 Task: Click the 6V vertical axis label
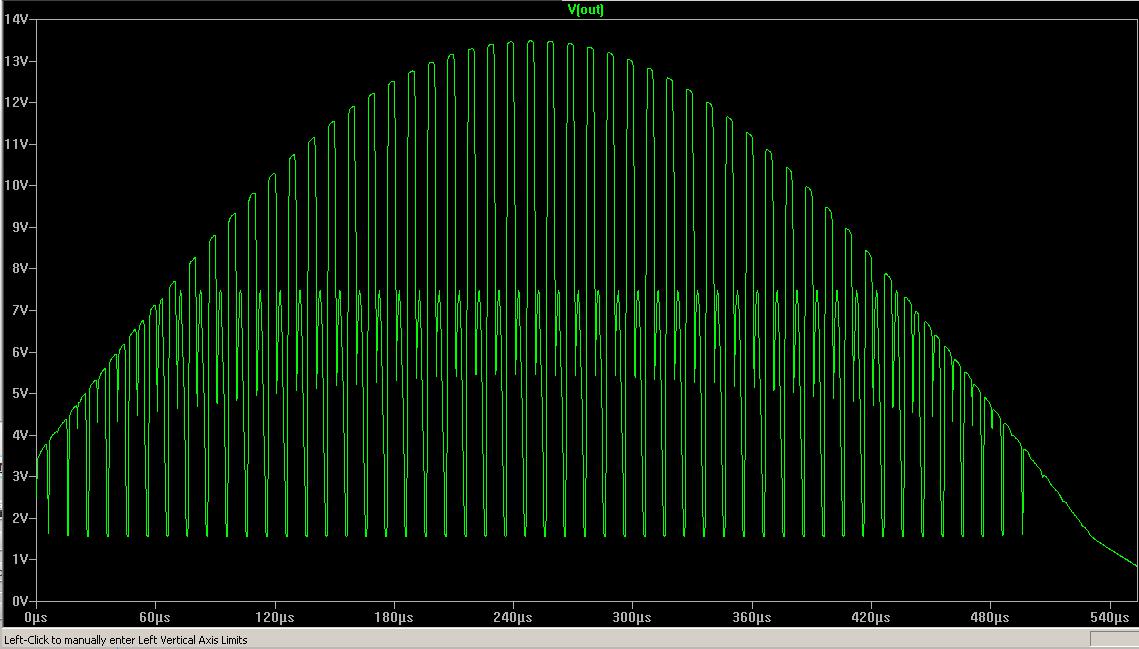(18, 352)
